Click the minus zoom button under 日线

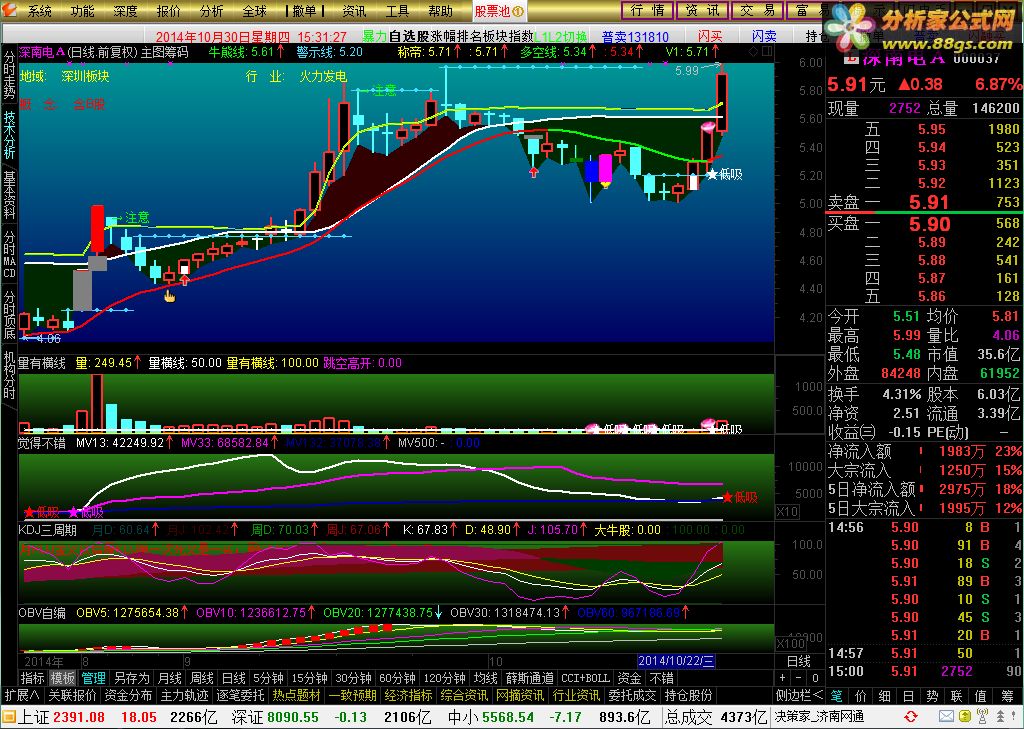799,678
